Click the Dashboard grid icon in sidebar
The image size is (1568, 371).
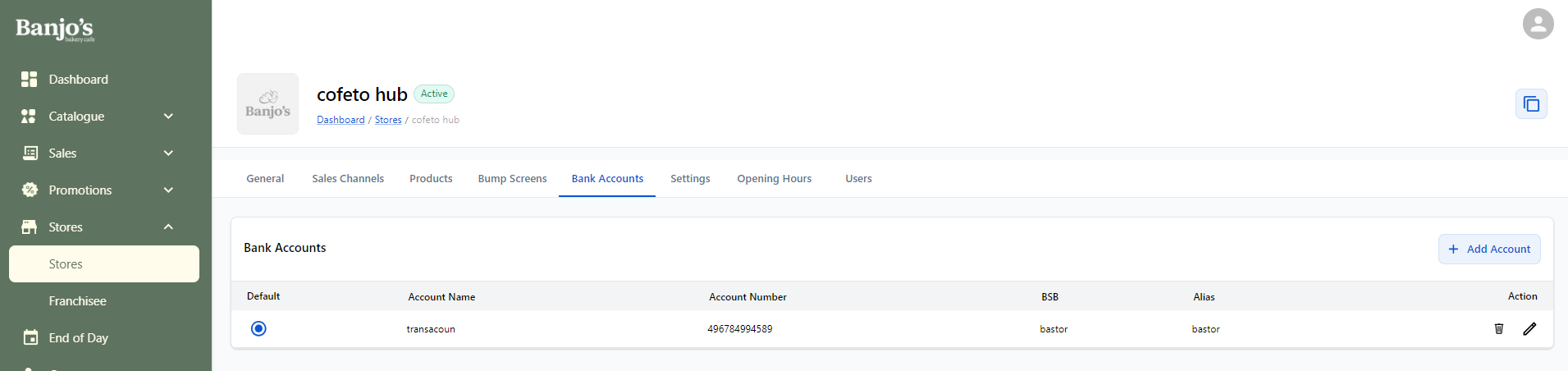click(30, 80)
